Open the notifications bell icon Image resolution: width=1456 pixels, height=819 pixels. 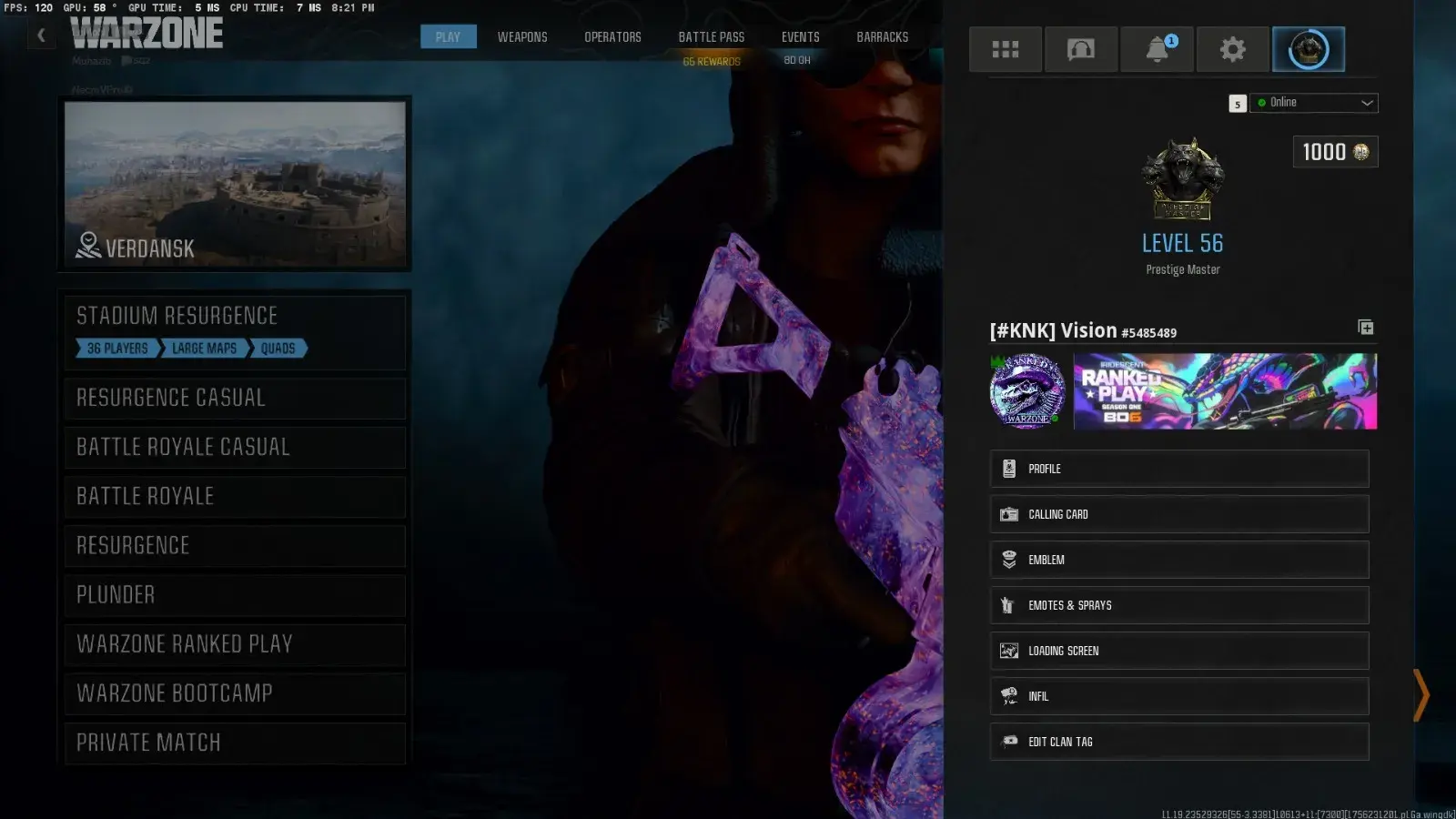(x=1157, y=49)
